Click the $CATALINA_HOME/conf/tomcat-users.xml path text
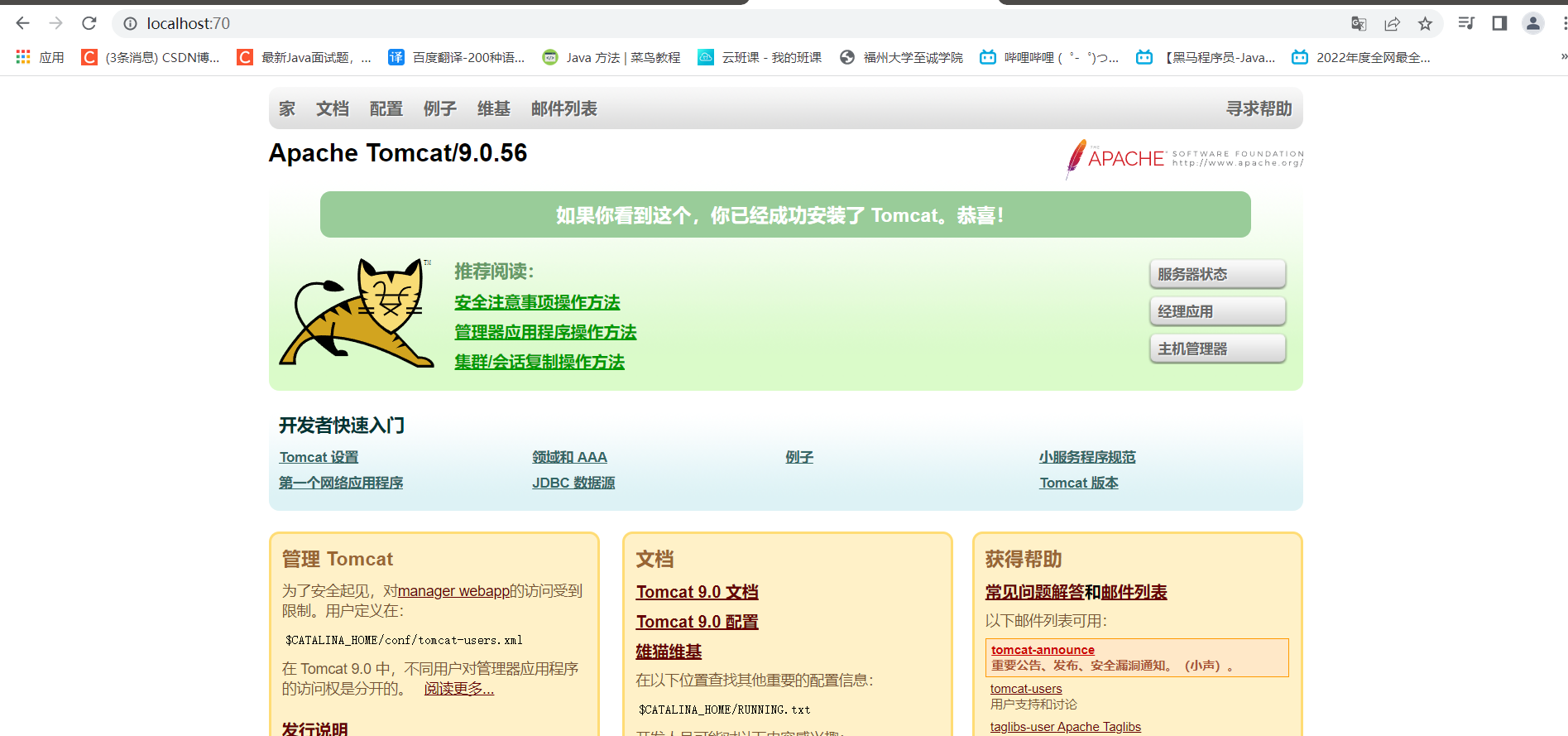Image resolution: width=1568 pixels, height=736 pixels. click(404, 640)
